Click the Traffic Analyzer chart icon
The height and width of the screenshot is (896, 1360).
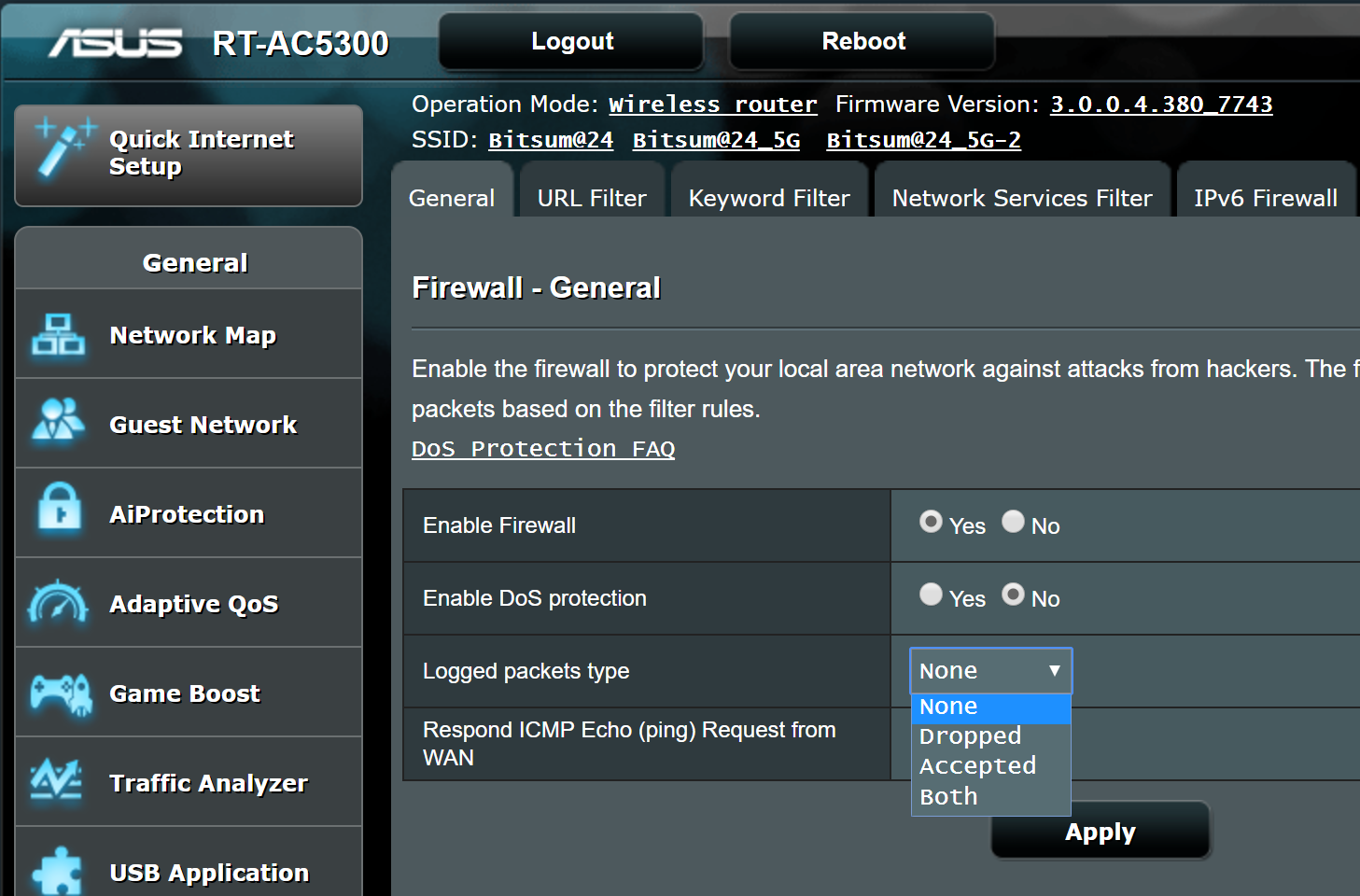pyautogui.click(x=56, y=780)
